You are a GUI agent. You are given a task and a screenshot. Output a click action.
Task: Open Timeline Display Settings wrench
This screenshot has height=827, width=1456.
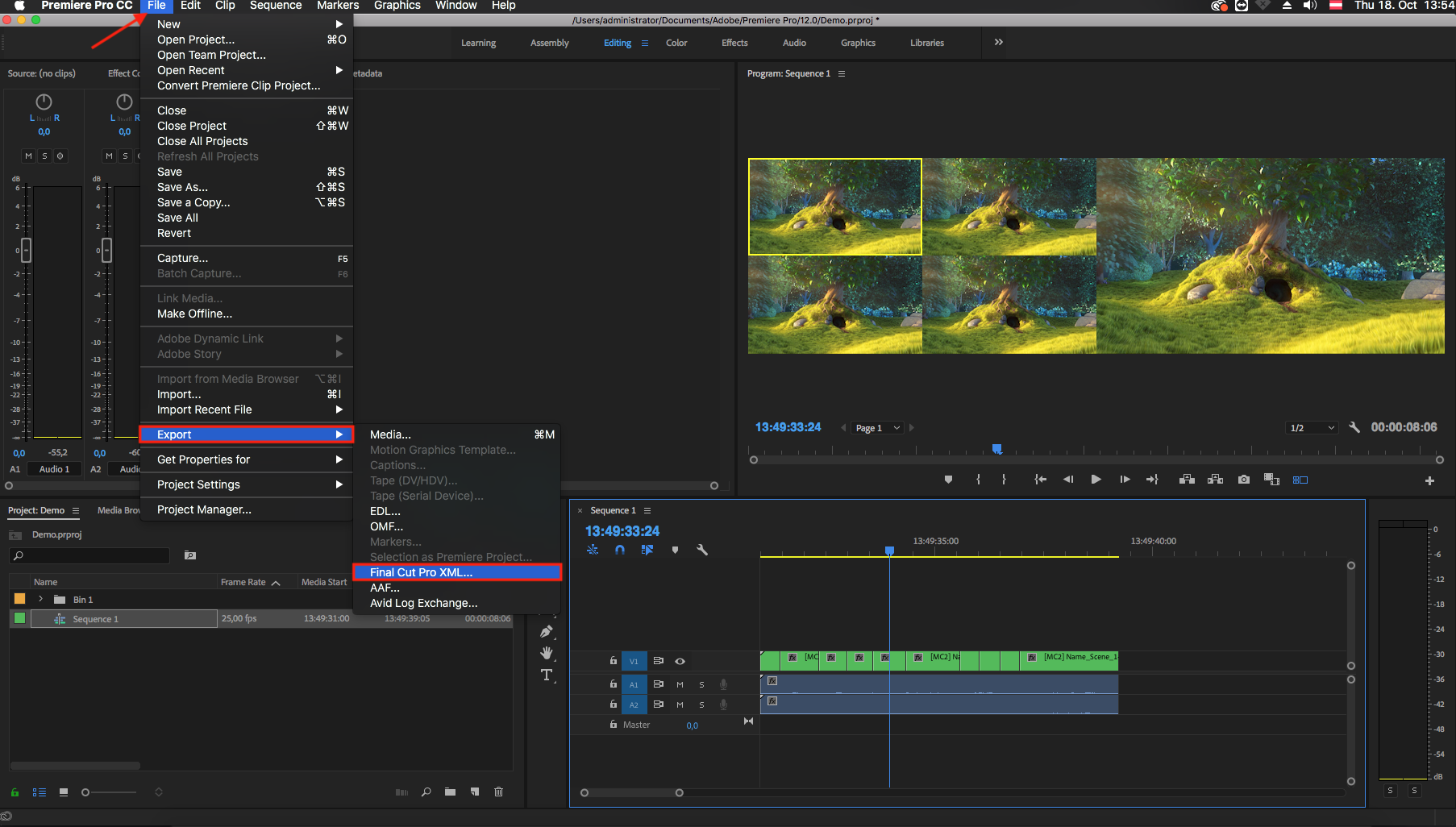click(702, 550)
